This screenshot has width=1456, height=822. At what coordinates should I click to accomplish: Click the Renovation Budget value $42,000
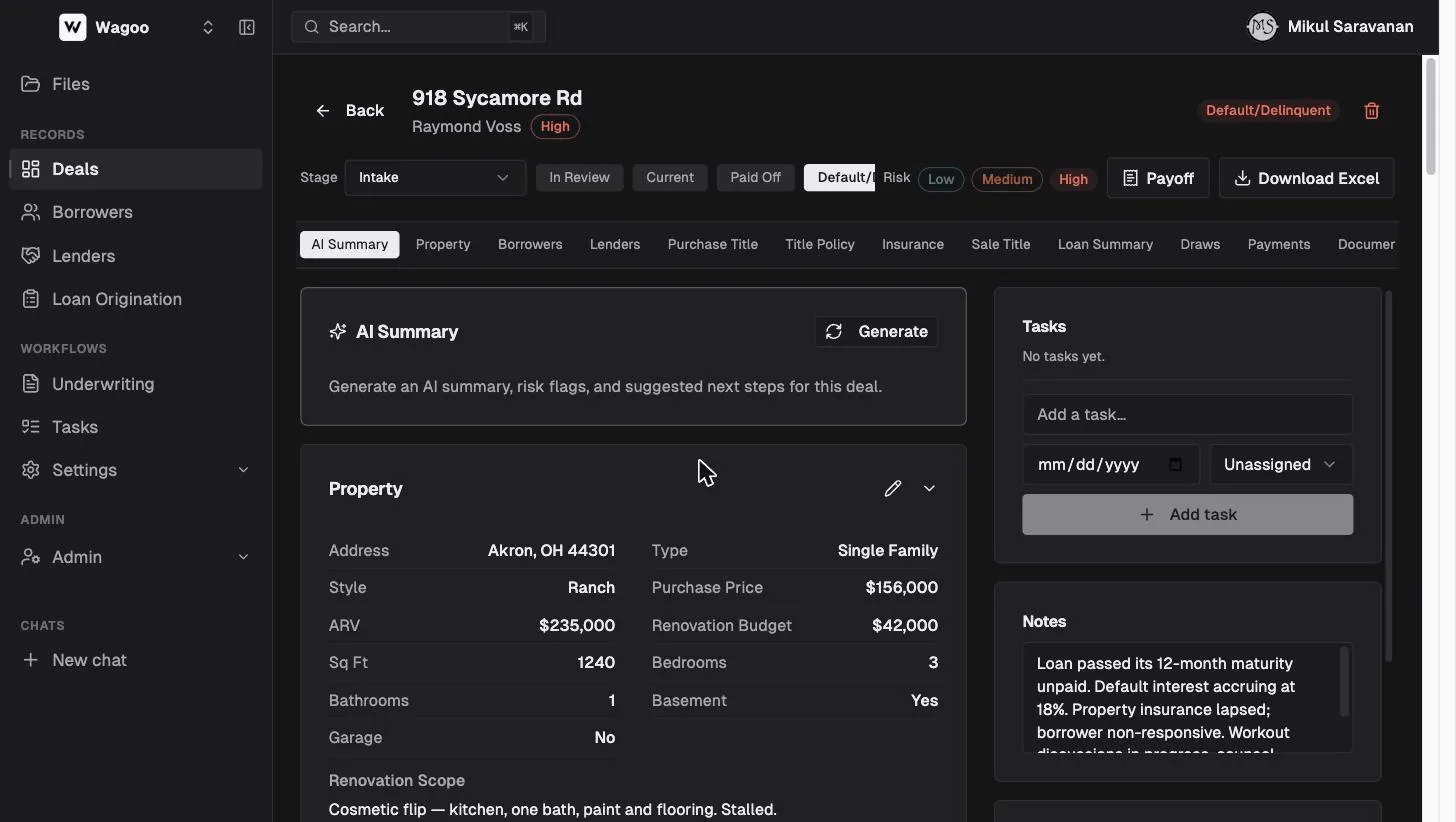point(905,626)
